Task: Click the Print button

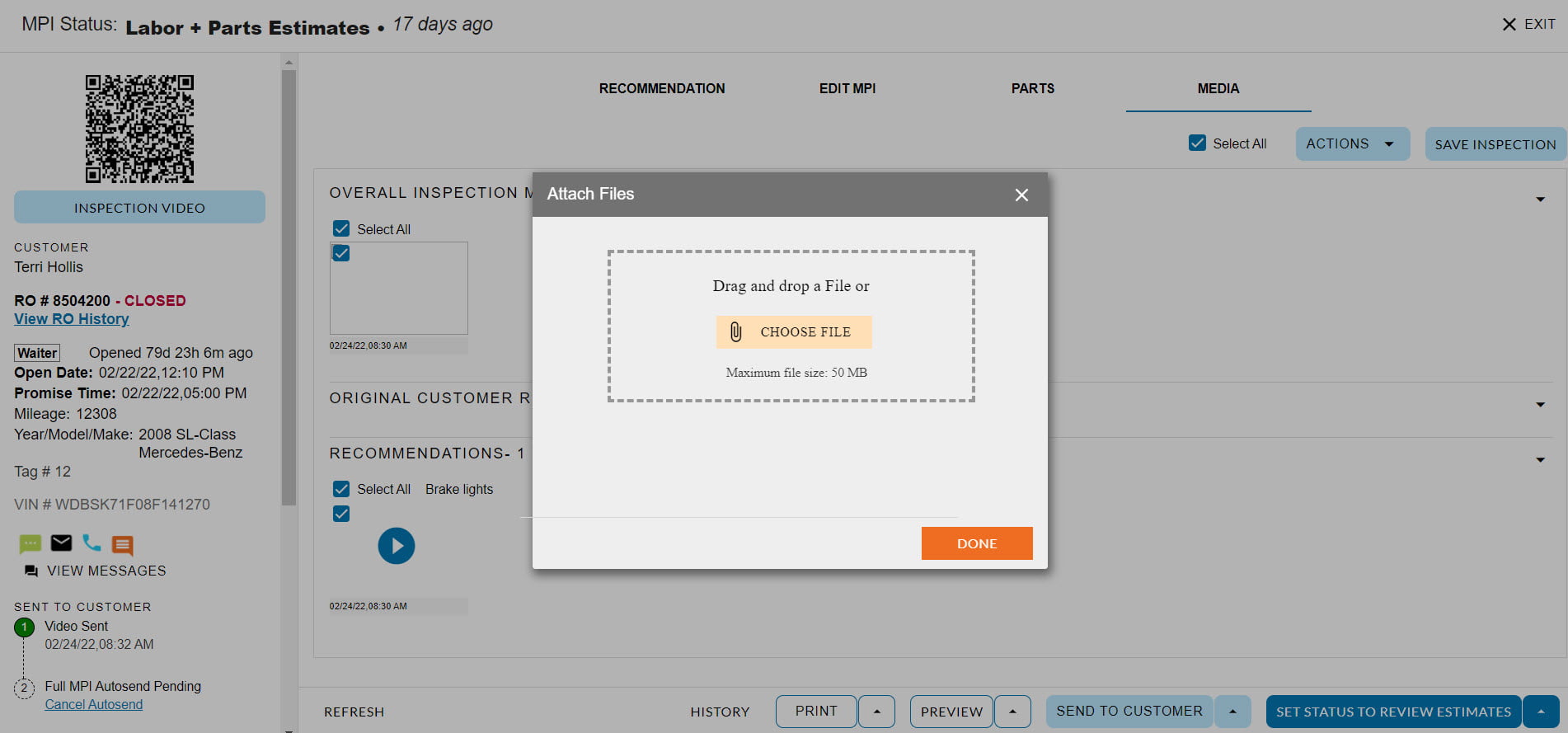Action: coord(816,712)
